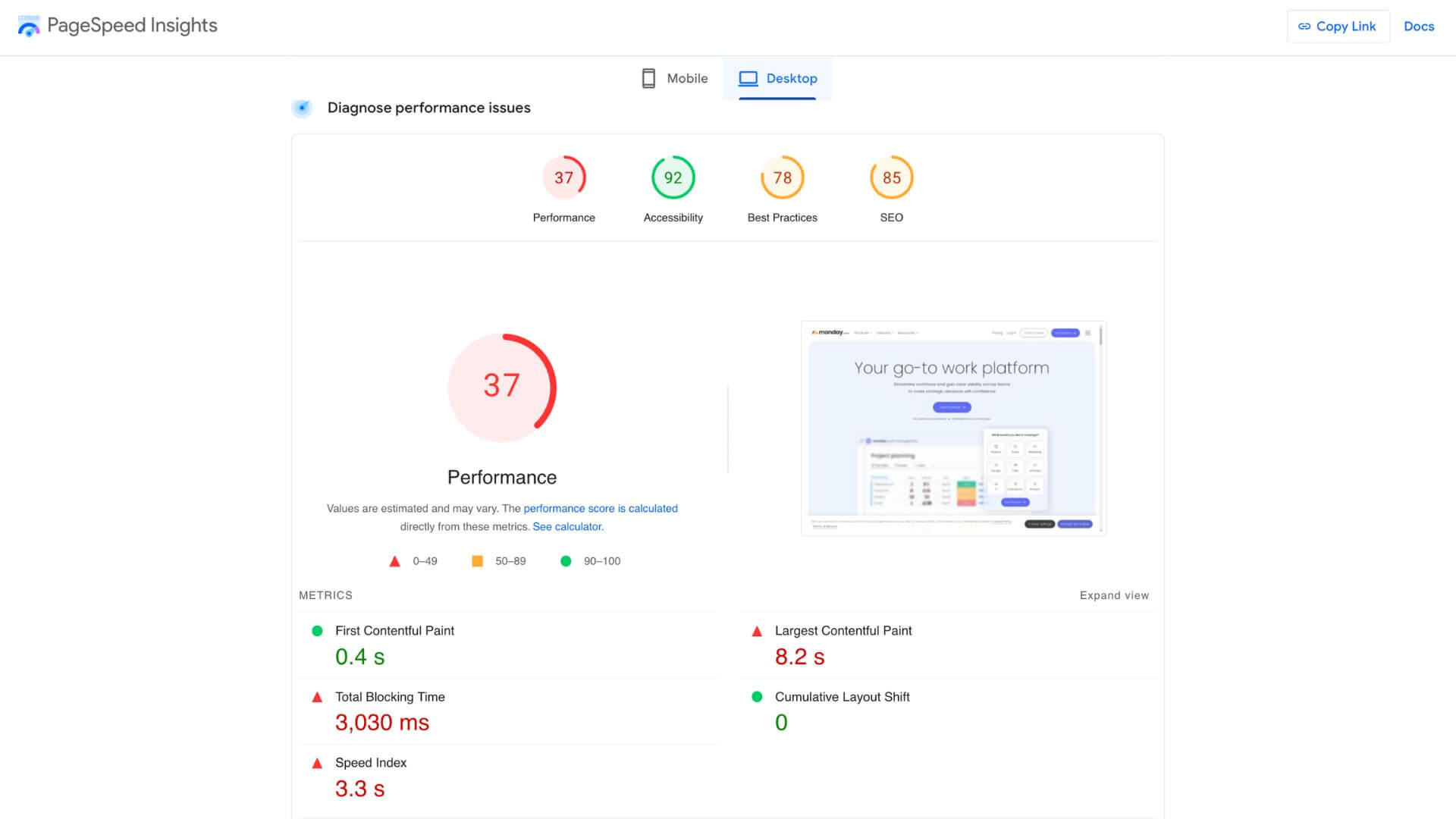Screen dimensions: 1456x819
Task: Click the large Performance heading
Action: pyautogui.click(x=502, y=477)
